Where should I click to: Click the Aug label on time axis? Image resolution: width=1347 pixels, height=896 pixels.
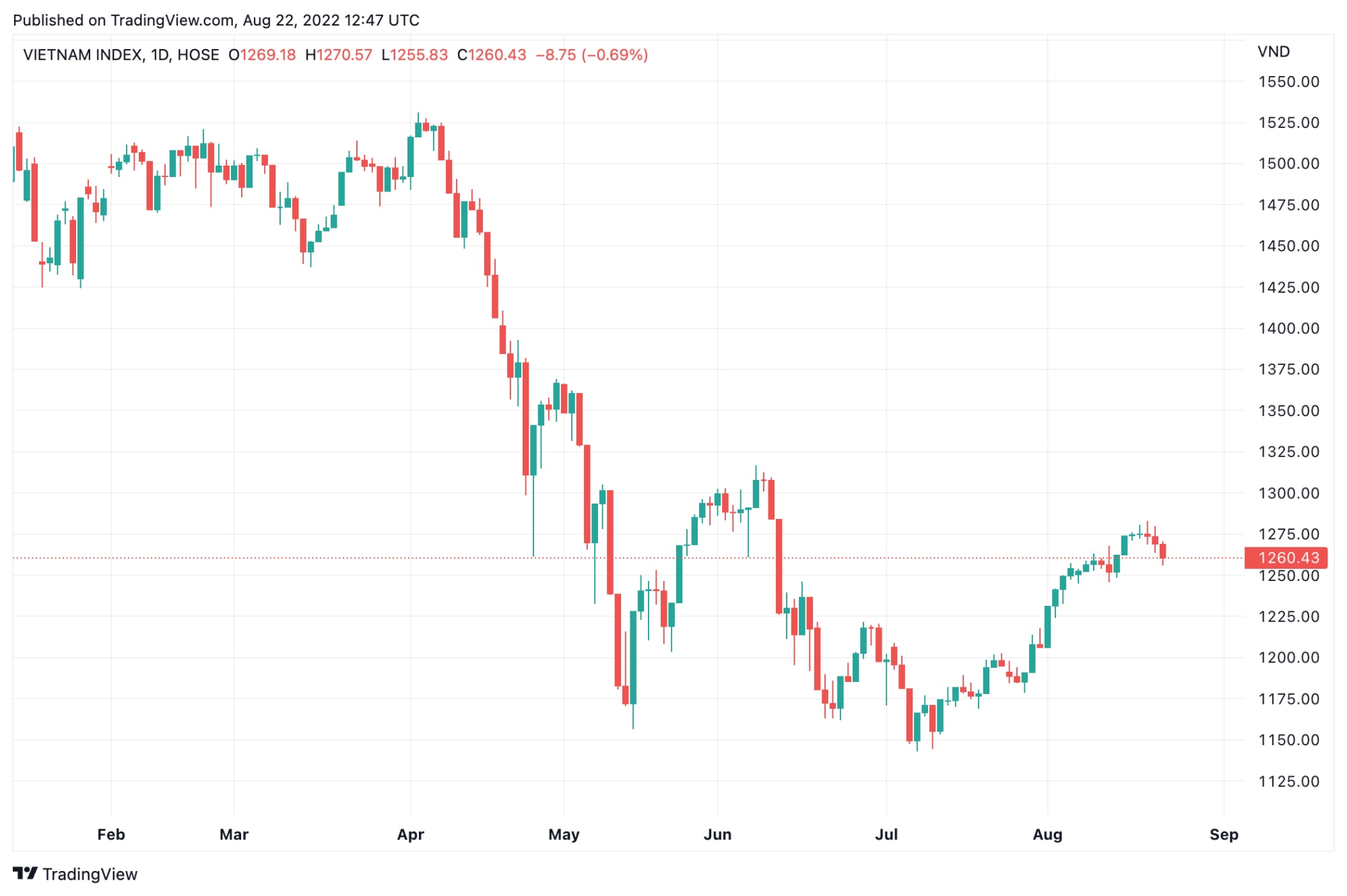point(1047,835)
